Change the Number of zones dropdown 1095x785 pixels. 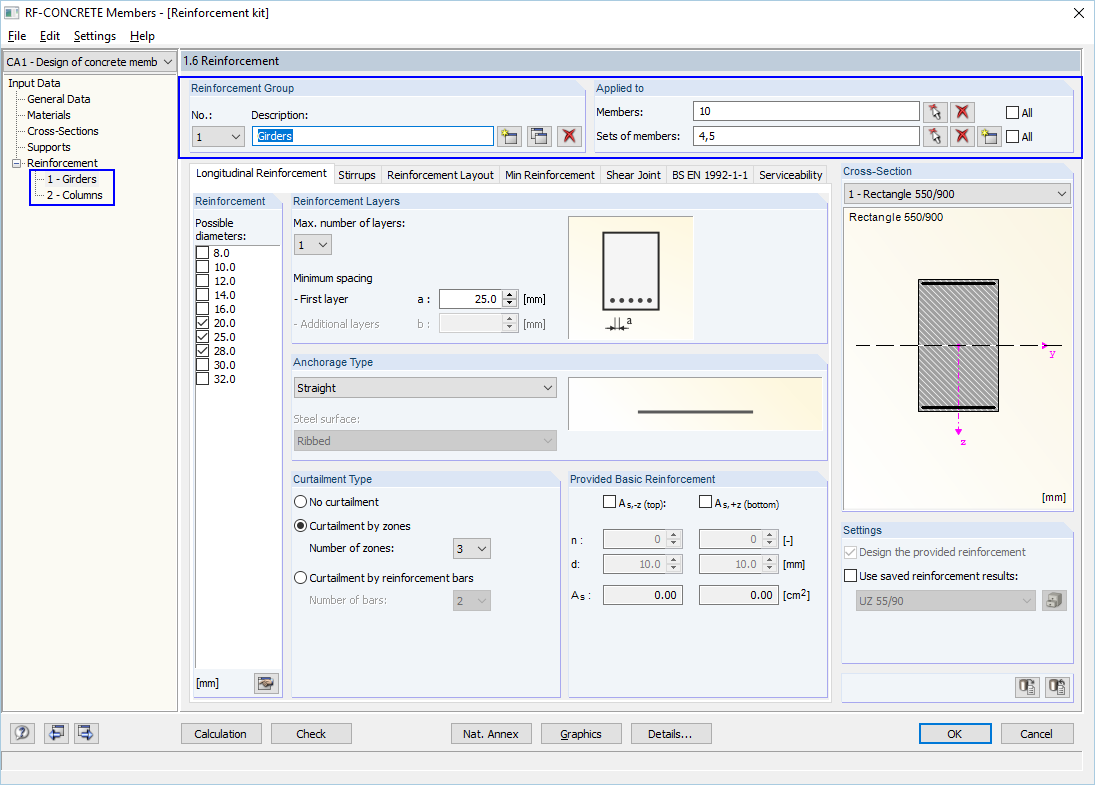[x=471, y=548]
